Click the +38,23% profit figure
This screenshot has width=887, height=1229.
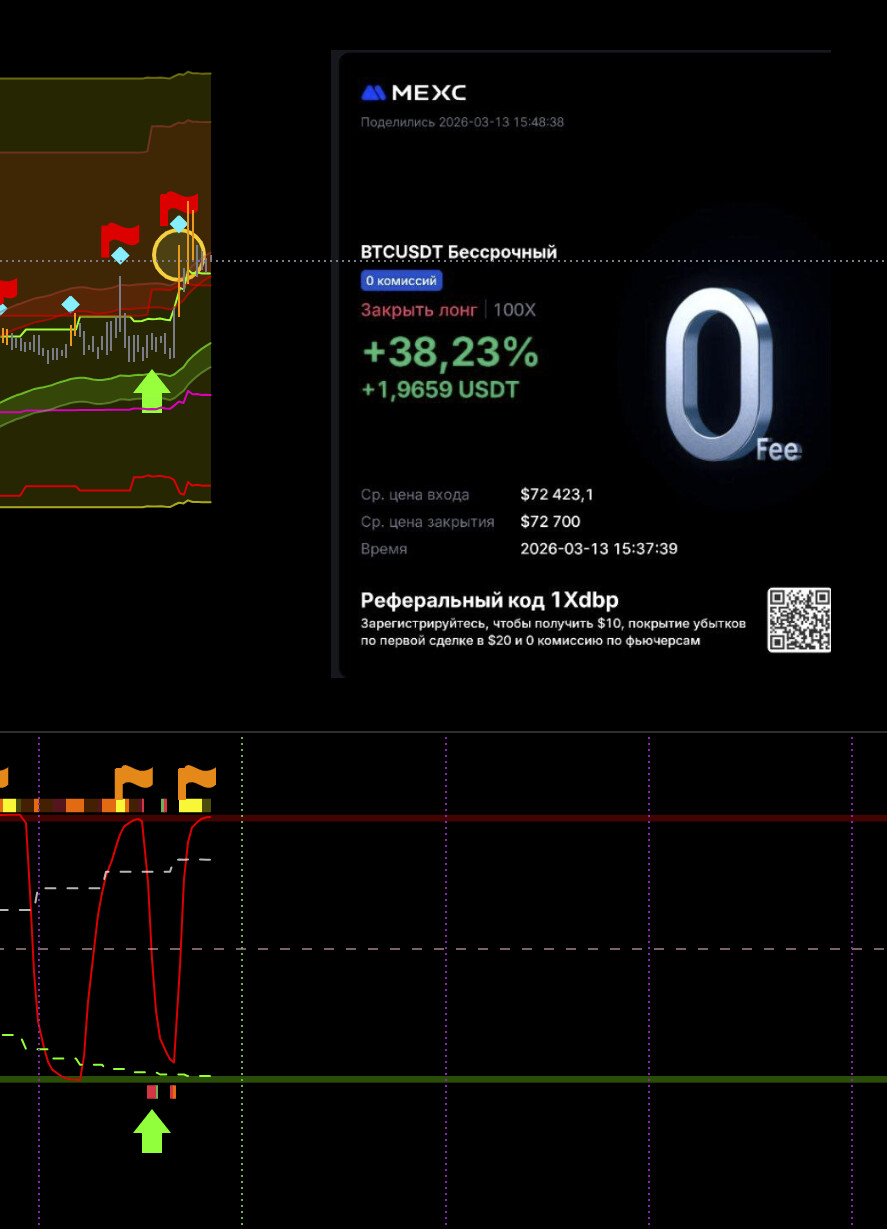coord(449,352)
